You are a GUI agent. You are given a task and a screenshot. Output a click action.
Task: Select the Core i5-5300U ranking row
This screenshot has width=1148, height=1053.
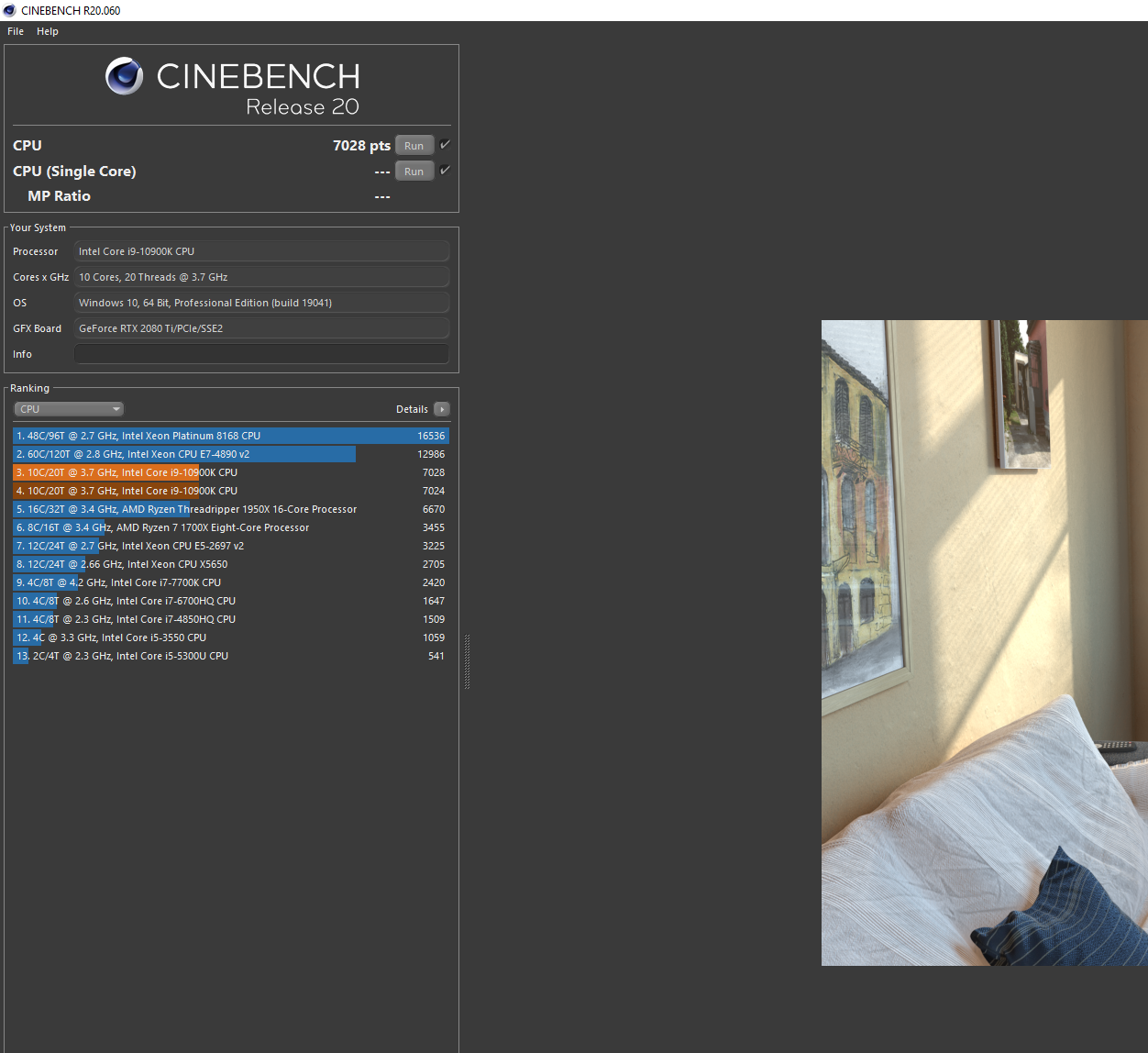[231, 656]
